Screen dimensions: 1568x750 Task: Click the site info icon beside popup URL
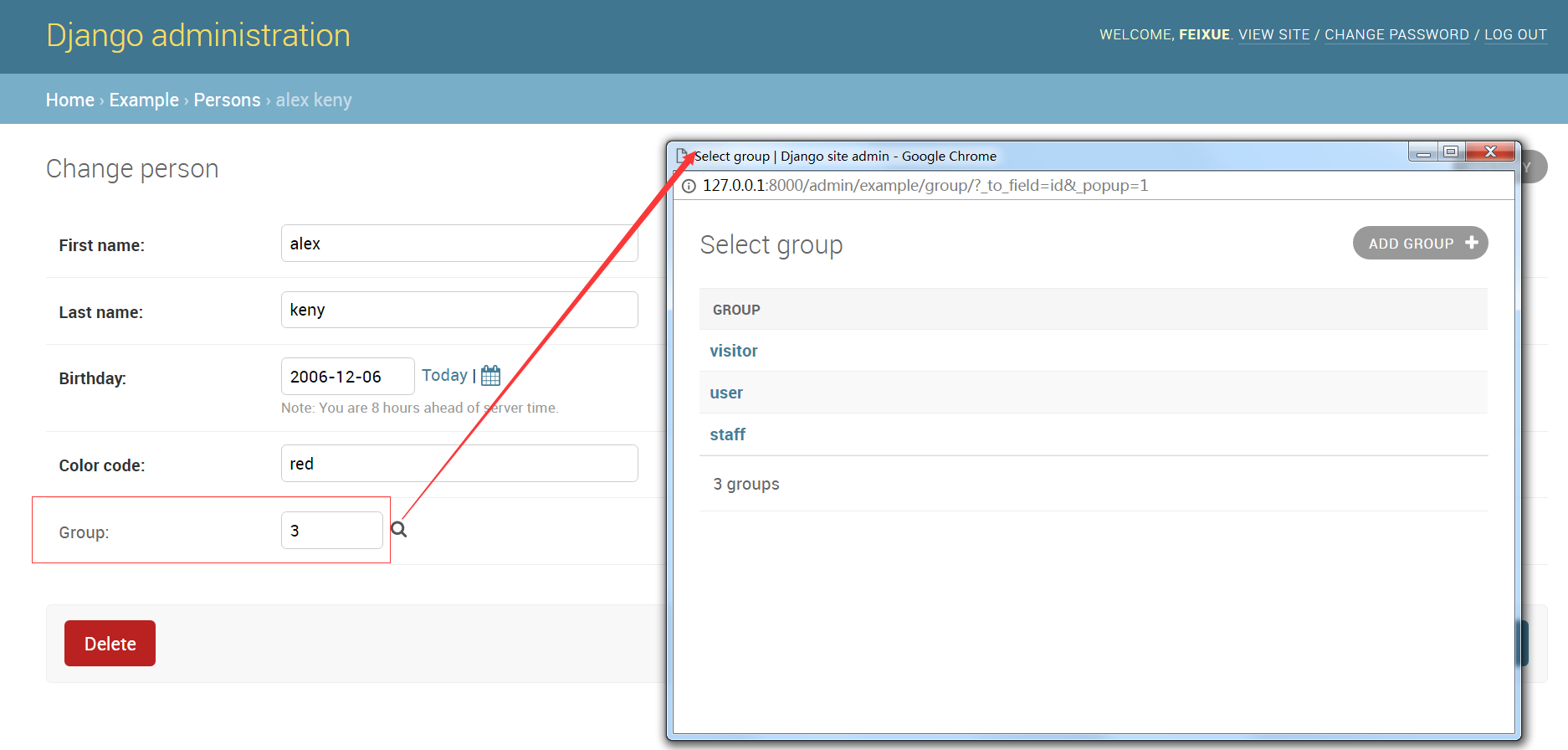click(x=689, y=186)
